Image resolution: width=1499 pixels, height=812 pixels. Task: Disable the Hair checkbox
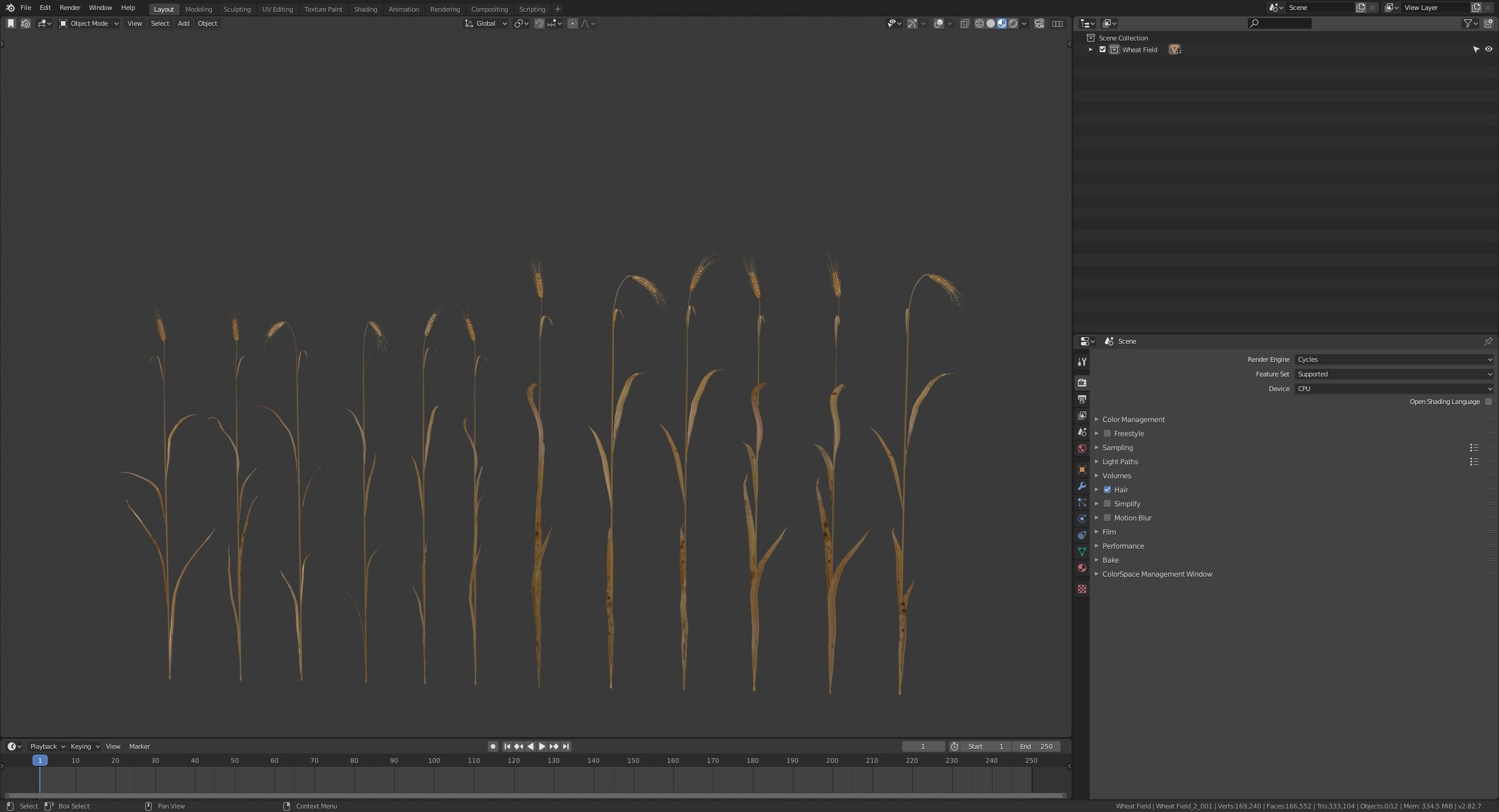[1107, 489]
